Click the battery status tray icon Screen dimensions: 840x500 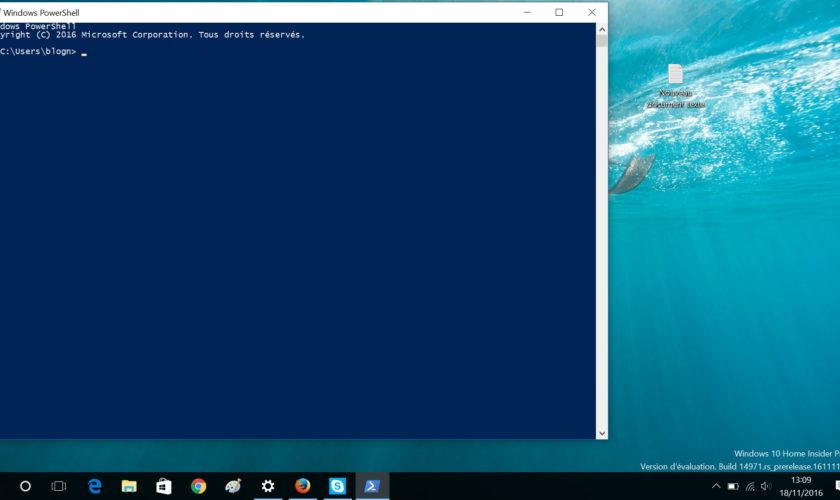point(732,486)
